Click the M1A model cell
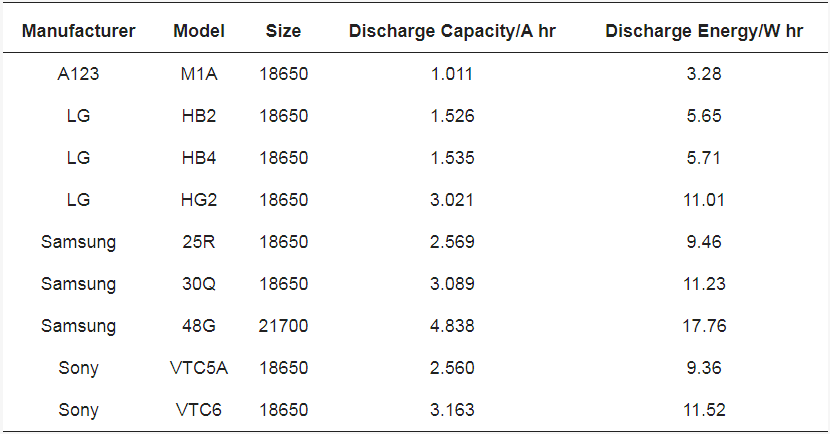830x434 pixels. 199,74
